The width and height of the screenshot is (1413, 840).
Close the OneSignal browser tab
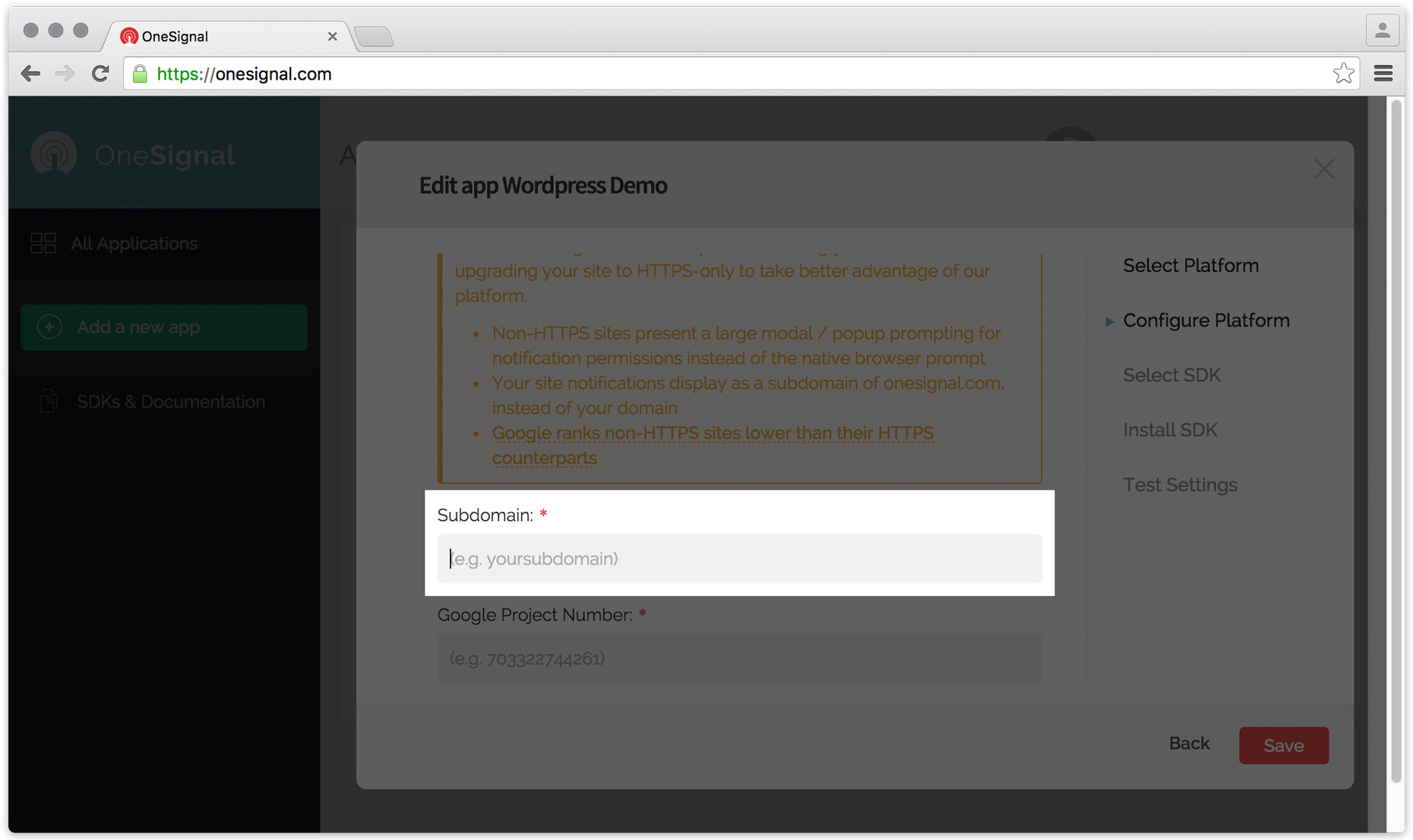332,36
